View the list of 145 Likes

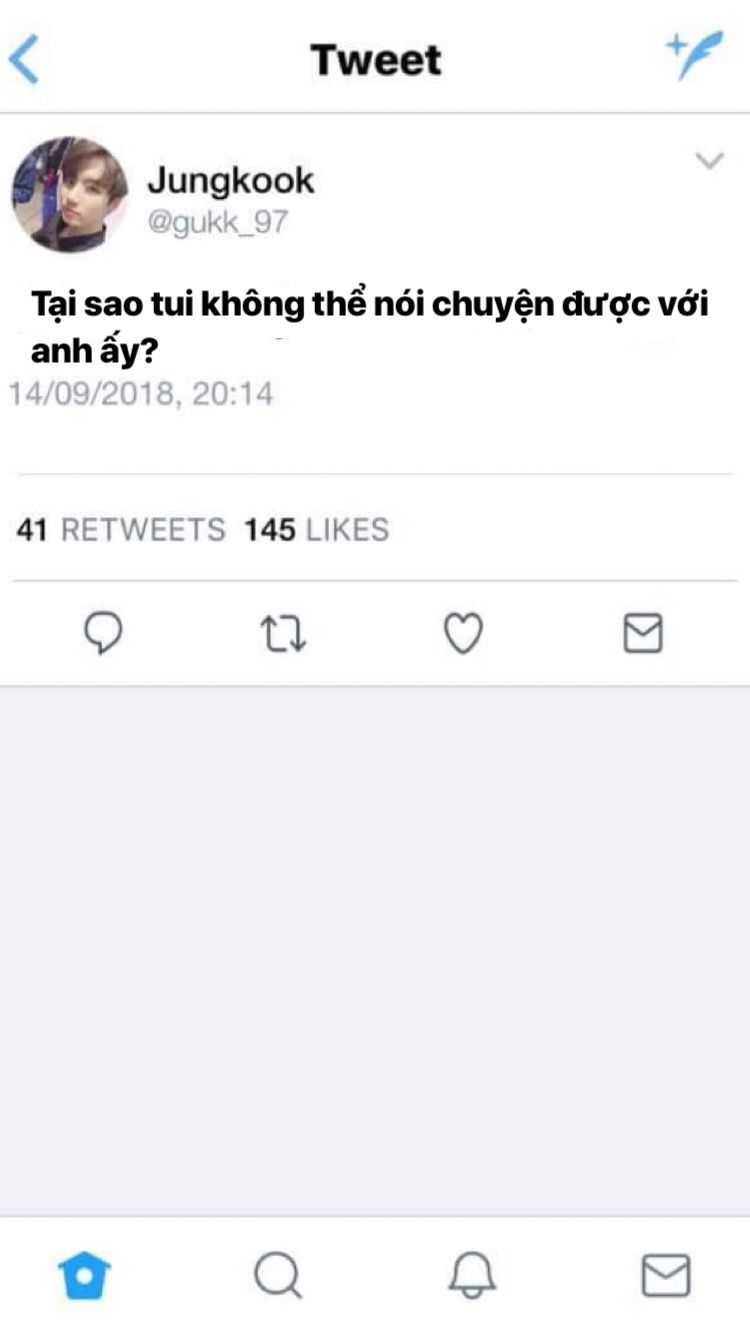point(316,529)
